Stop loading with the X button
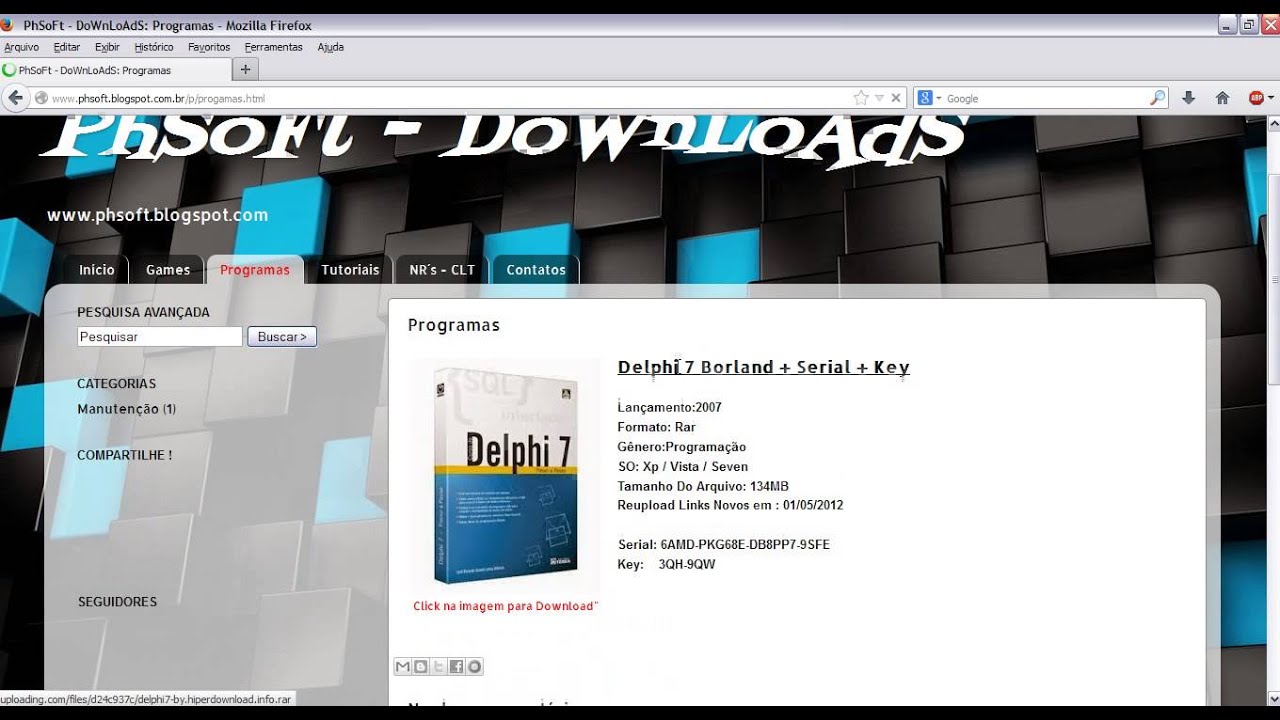Screen dimensions: 1280x720 pyautogui.click(x=896, y=98)
